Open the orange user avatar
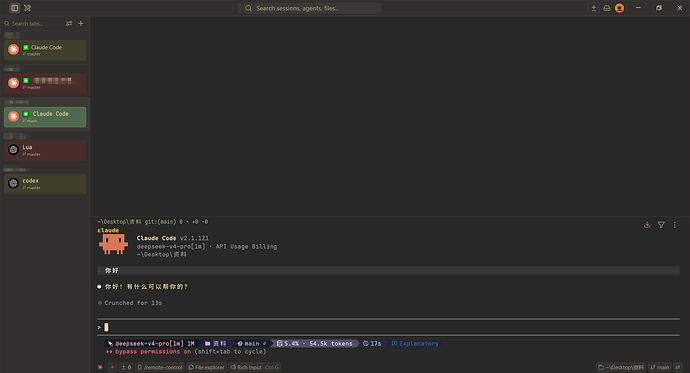This screenshot has height=373, width=690. tap(619, 8)
